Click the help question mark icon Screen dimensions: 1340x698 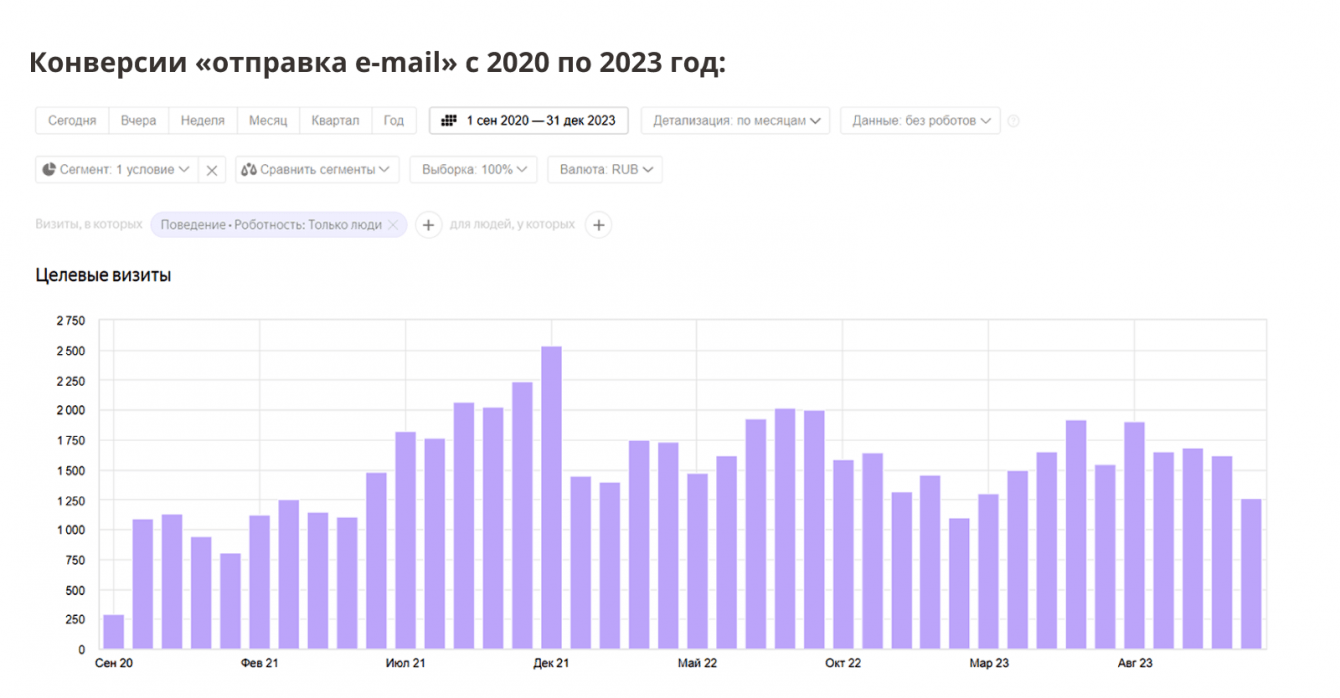1014,121
